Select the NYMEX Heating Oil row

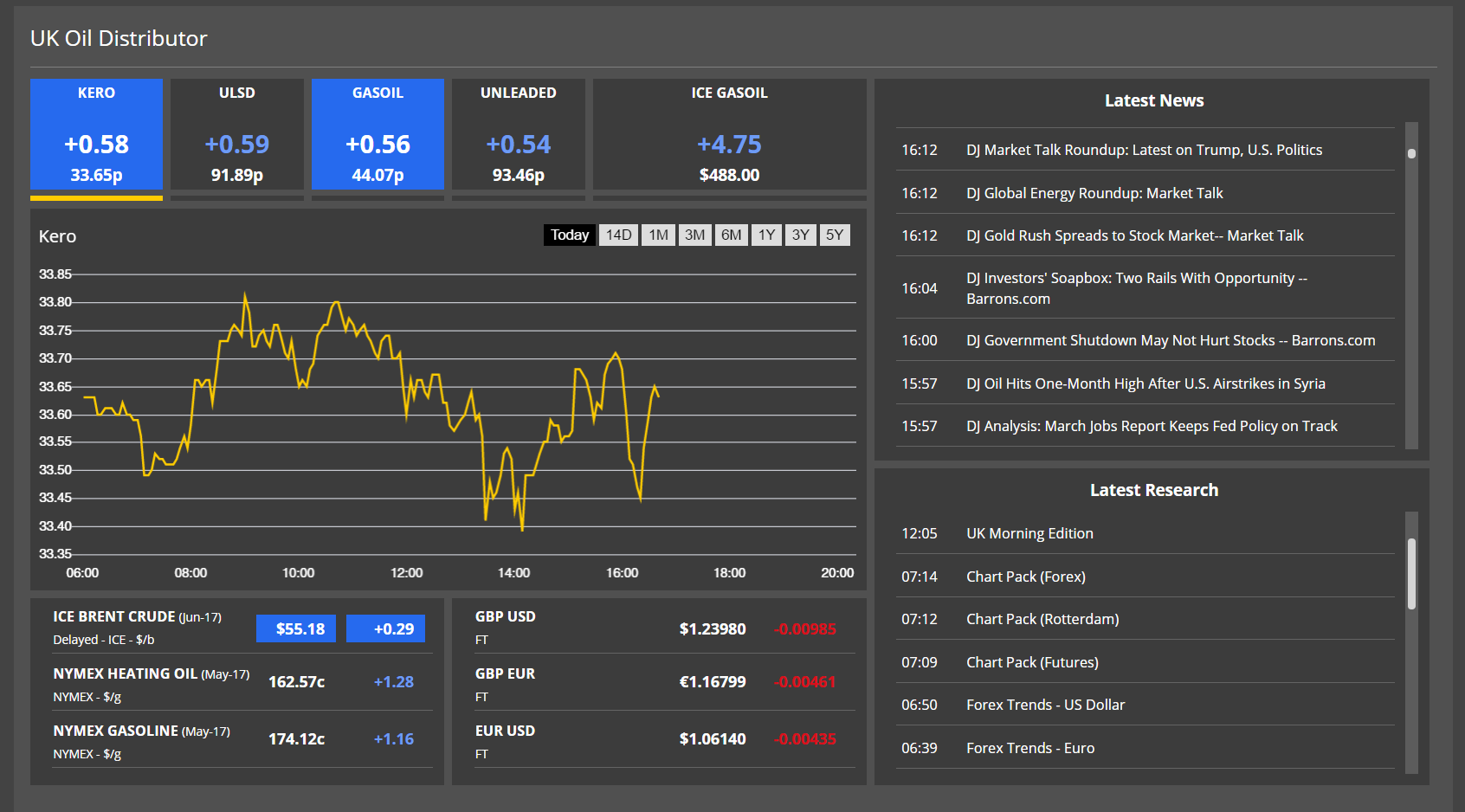pyautogui.click(x=234, y=683)
